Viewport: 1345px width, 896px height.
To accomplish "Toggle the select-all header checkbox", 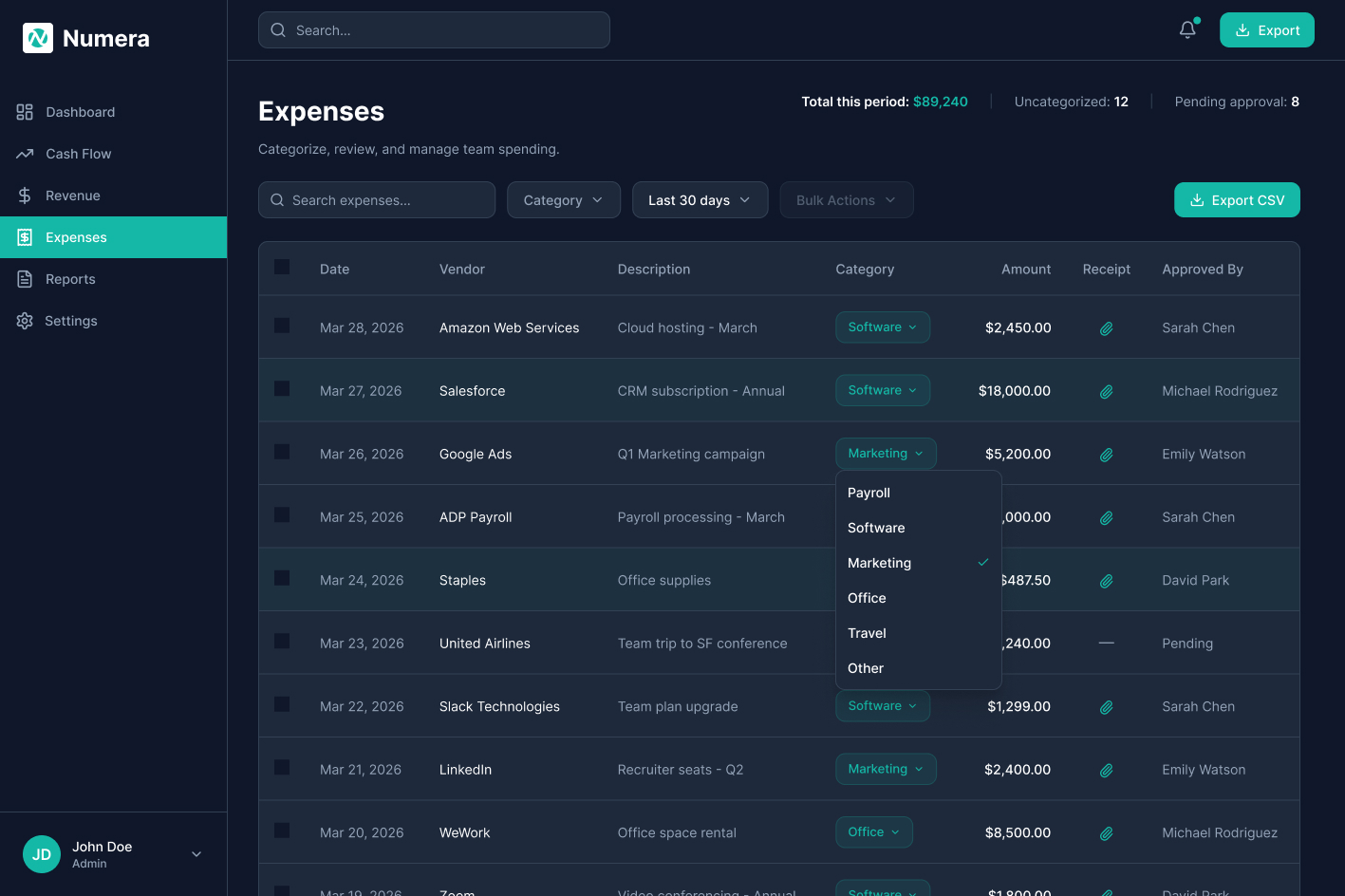I will pos(282,267).
